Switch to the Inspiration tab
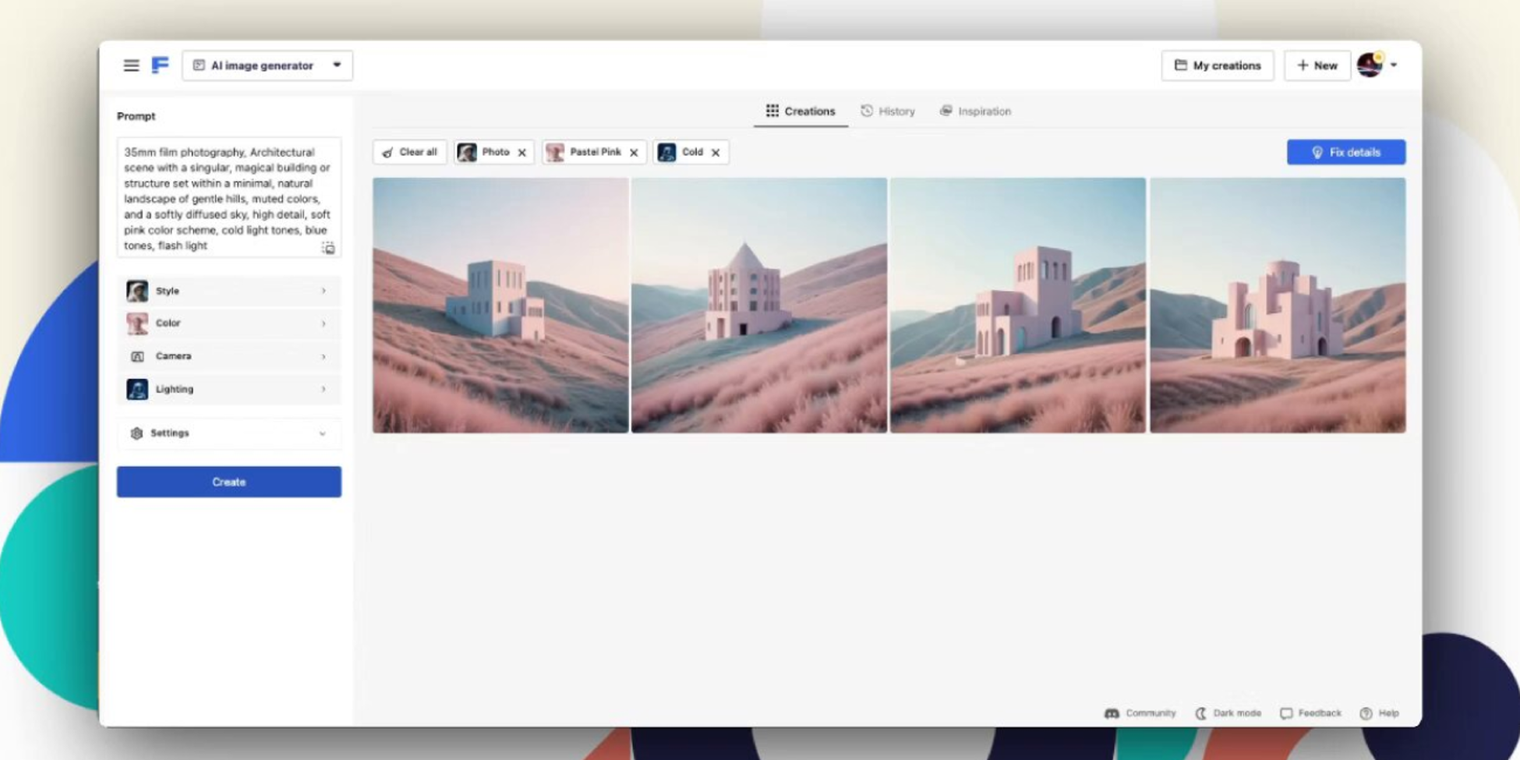This screenshot has width=1520, height=760. pyautogui.click(x=976, y=111)
